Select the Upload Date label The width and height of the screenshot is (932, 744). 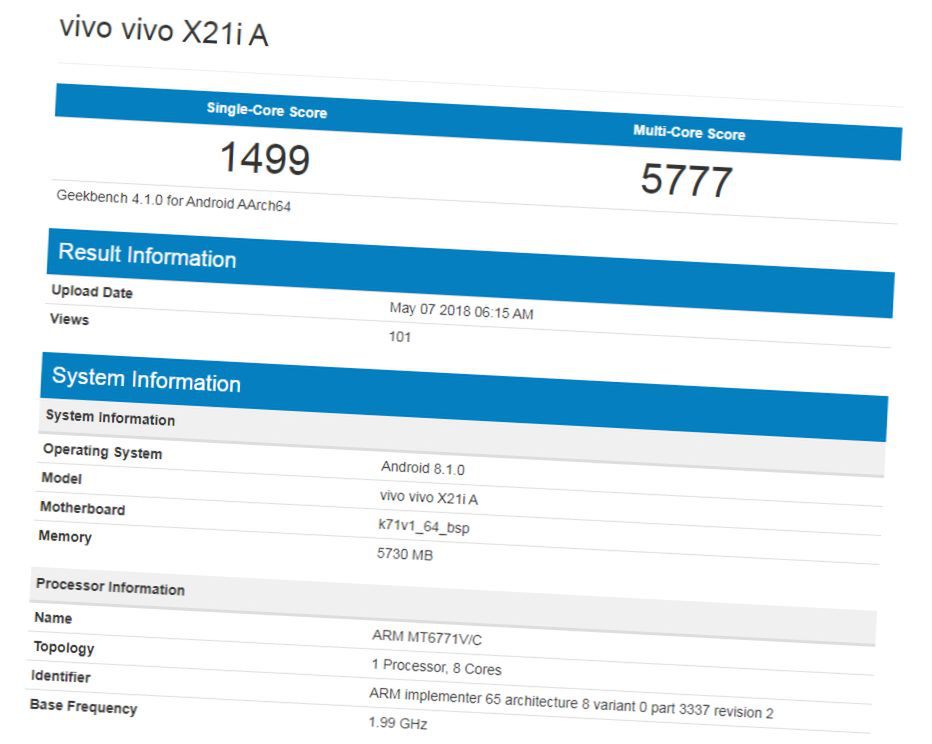coord(92,291)
